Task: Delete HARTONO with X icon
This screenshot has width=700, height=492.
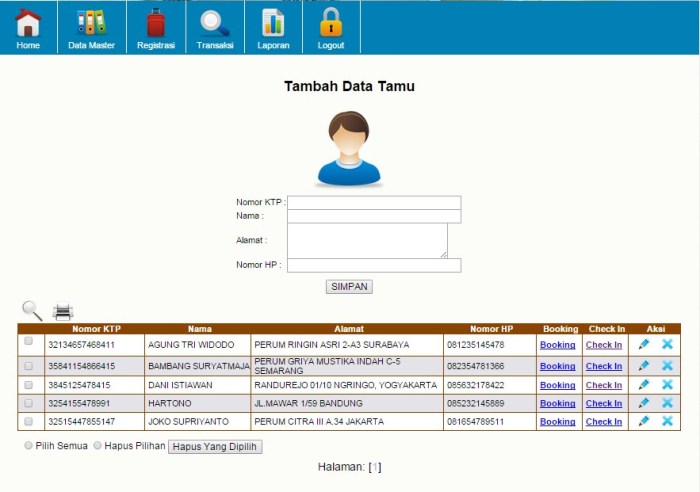Action: [667, 403]
